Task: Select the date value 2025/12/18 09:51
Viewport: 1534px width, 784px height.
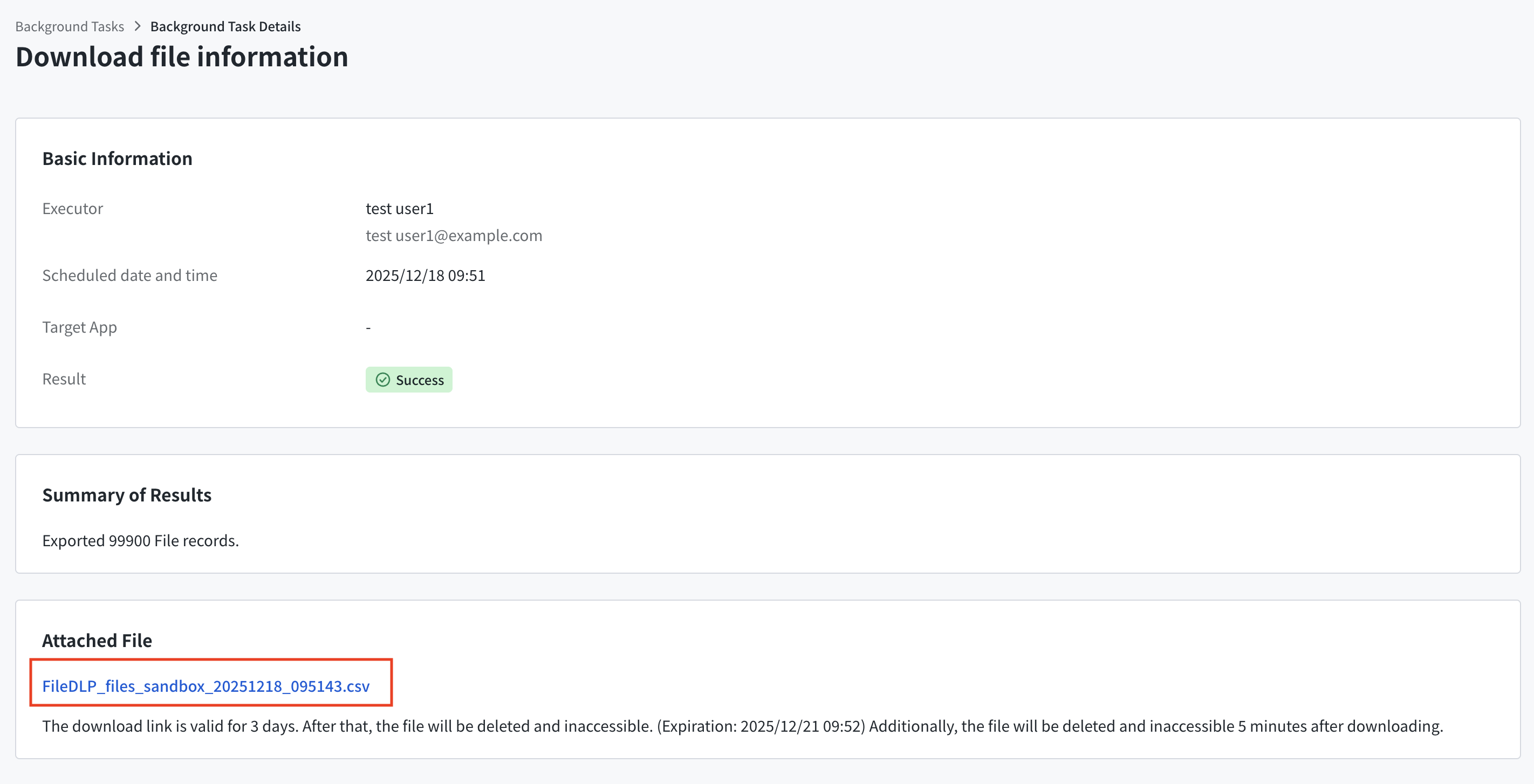Action: click(425, 275)
